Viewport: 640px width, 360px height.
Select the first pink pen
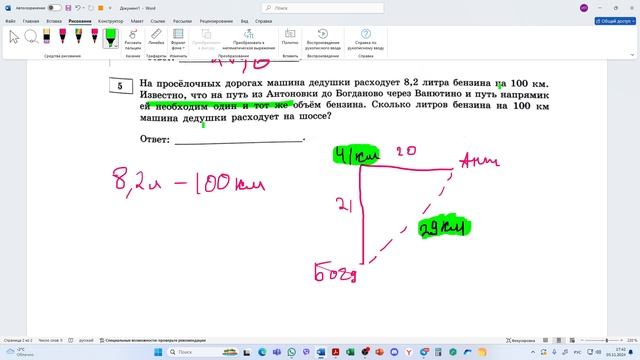[62, 36]
